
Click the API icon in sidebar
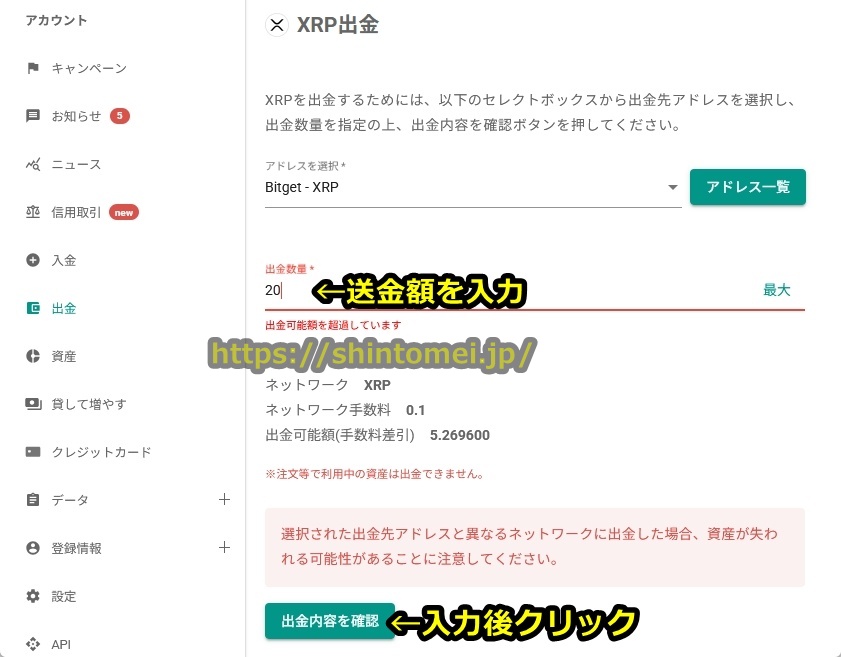point(33,644)
